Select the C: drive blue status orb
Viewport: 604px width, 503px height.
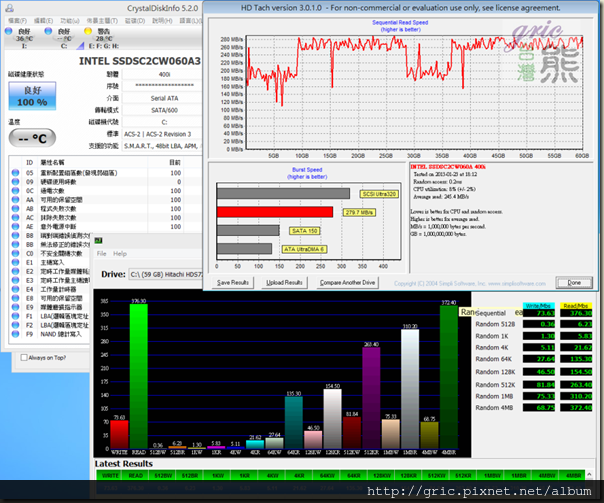[48, 31]
